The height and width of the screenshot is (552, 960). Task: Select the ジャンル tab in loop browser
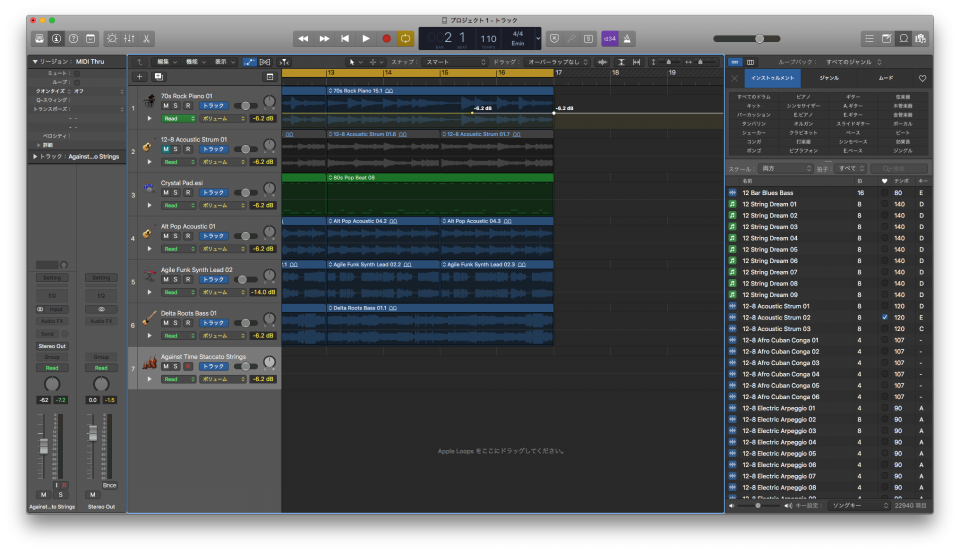tap(829, 78)
